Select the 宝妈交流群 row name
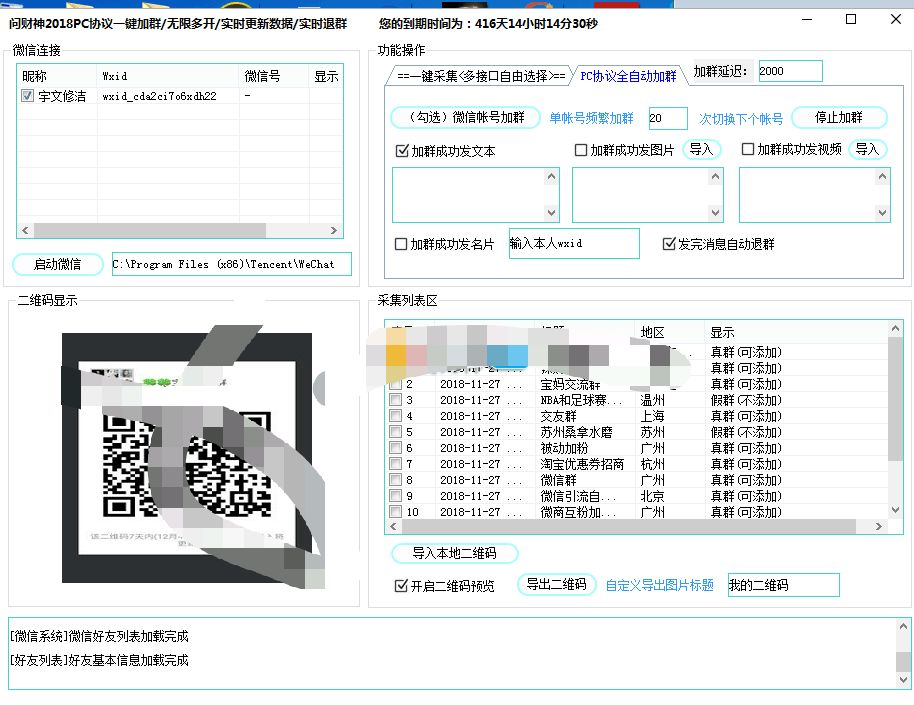Image resolution: width=914 pixels, height=705 pixels. pyautogui.click(x=570, y=384)
